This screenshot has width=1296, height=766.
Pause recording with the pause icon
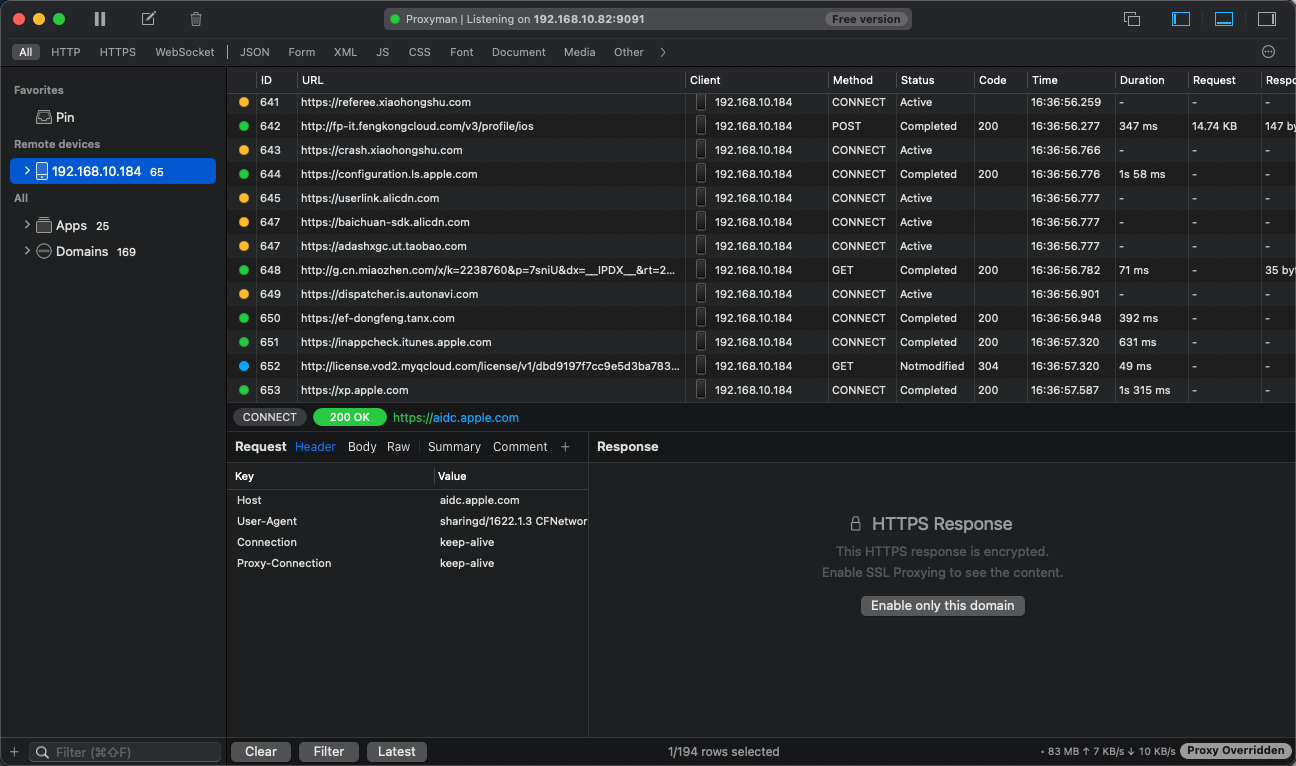(x=100, y=19)
